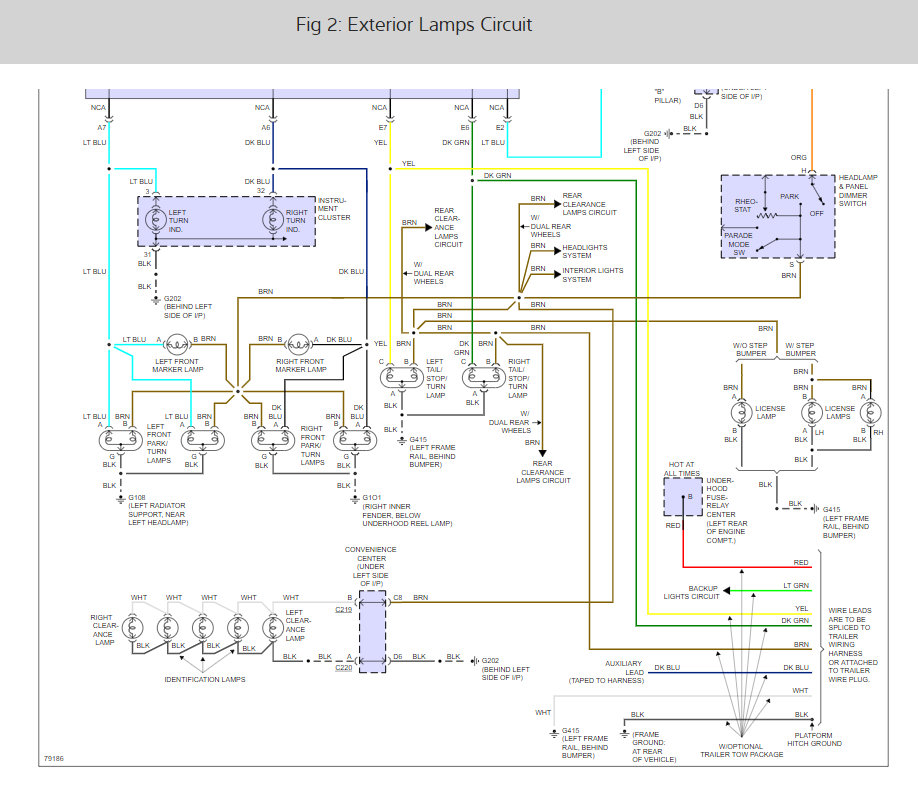Click the Headlights System arrowhead
Image resolution: width=918 pixels, height=797 pixels.
[557, 251]
